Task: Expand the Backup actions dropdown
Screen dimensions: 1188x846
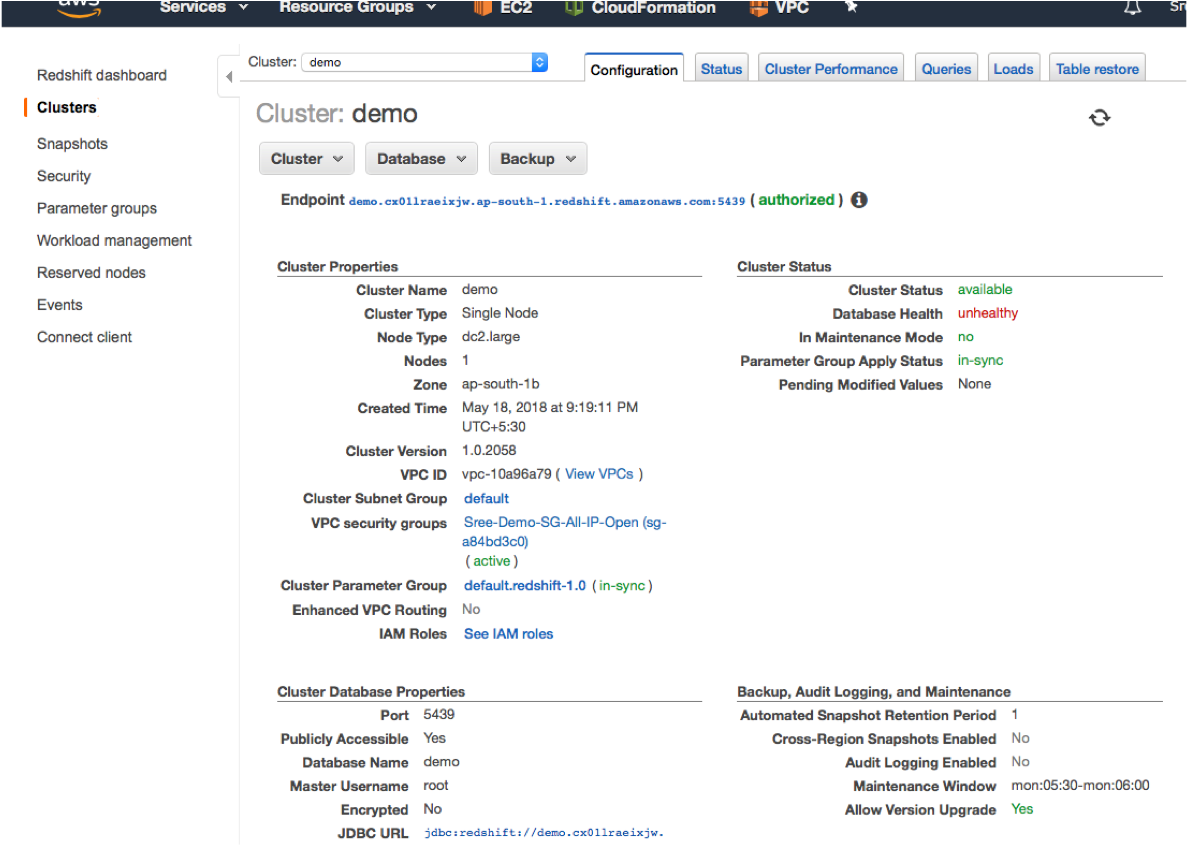Action: click(537, 158)
